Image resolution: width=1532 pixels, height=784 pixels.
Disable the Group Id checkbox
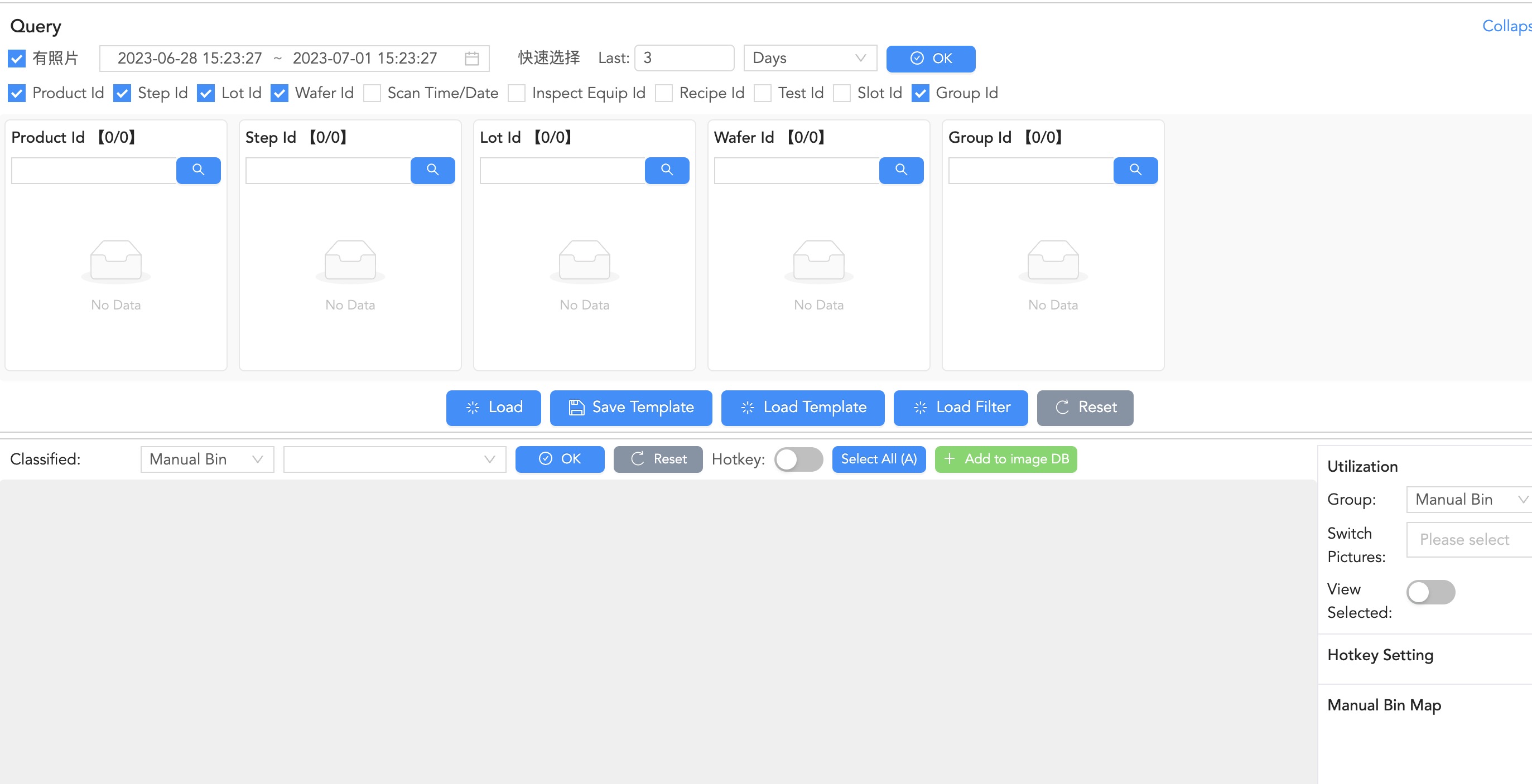point(921,93)
